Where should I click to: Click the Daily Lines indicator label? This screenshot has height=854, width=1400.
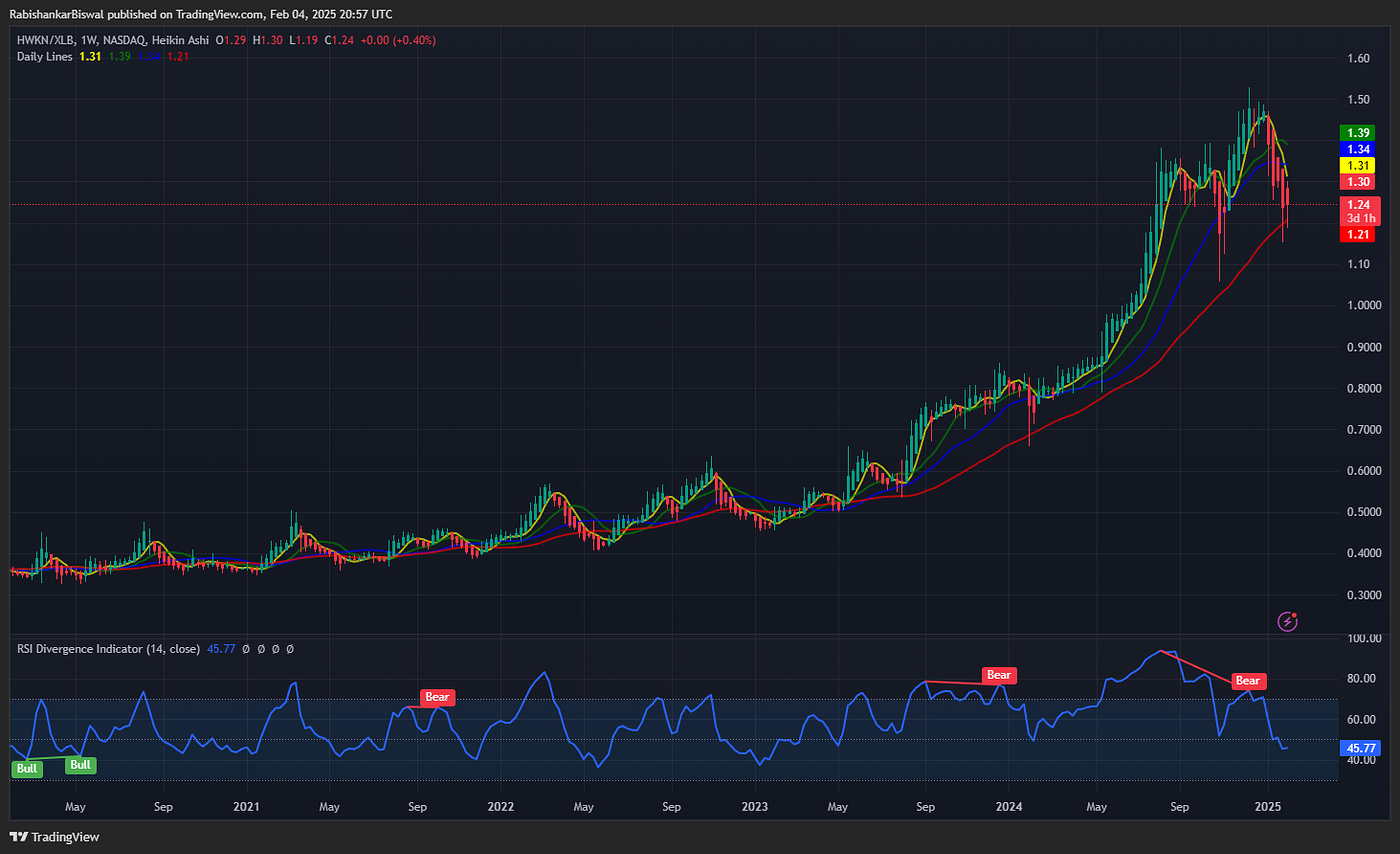click(x=46, y=56)
